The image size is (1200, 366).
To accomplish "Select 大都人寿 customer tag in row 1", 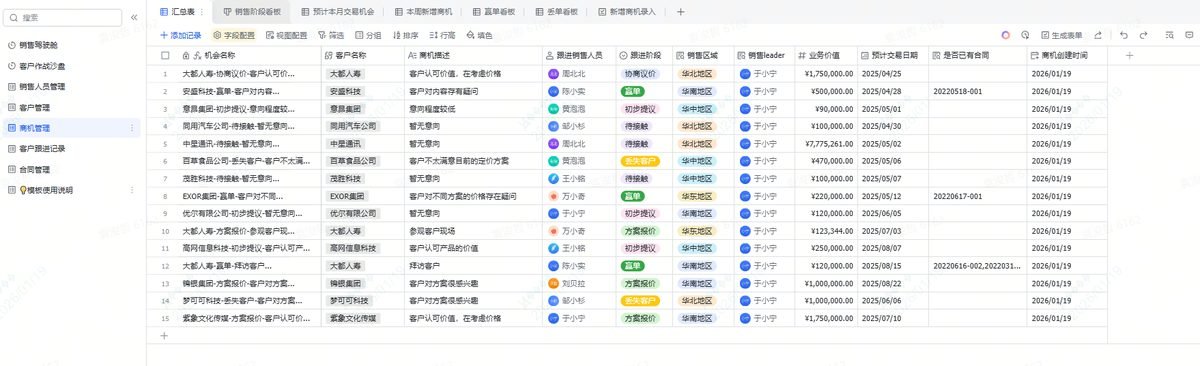I will 346,74.
